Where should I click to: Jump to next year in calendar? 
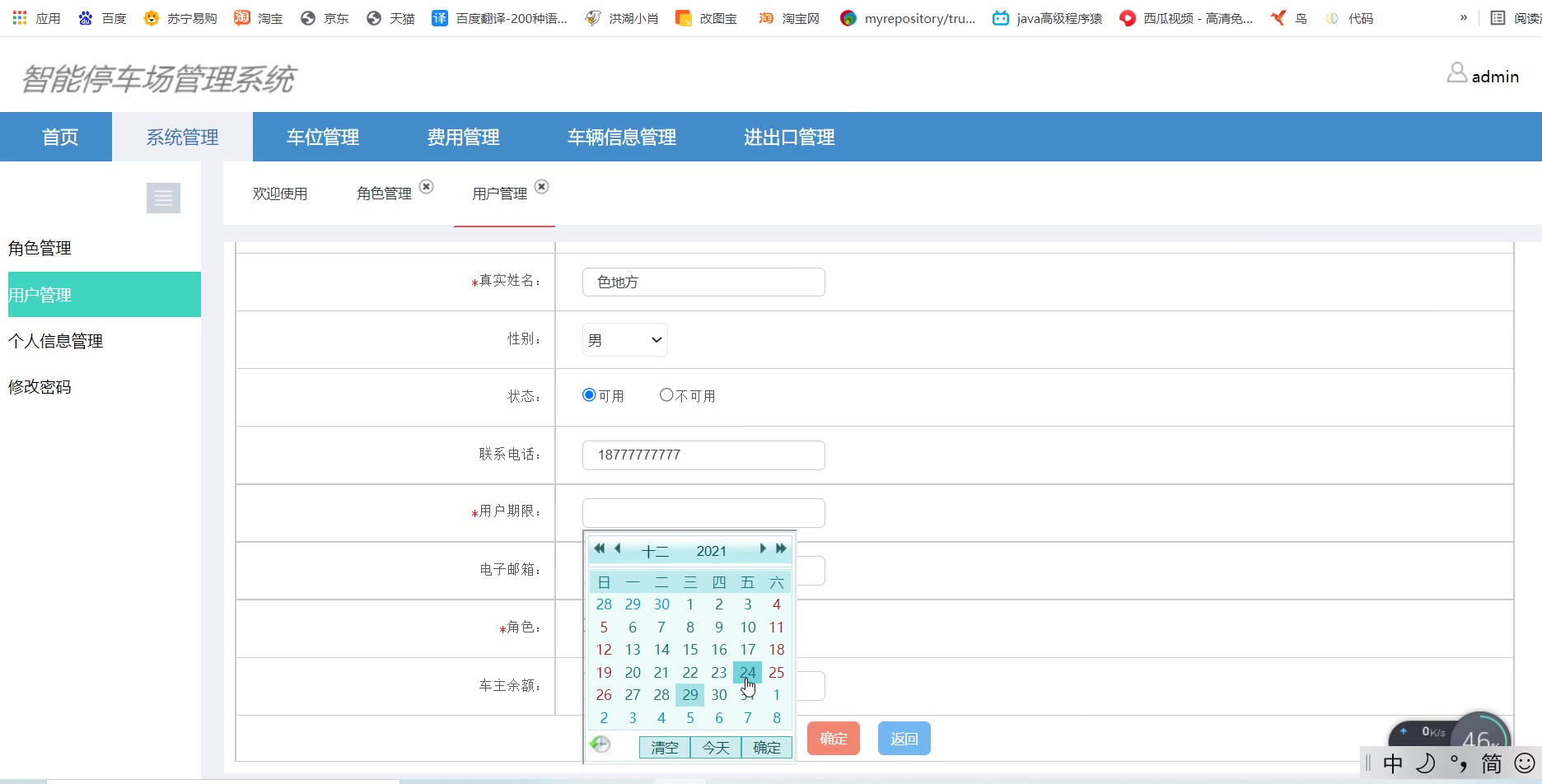781,548
